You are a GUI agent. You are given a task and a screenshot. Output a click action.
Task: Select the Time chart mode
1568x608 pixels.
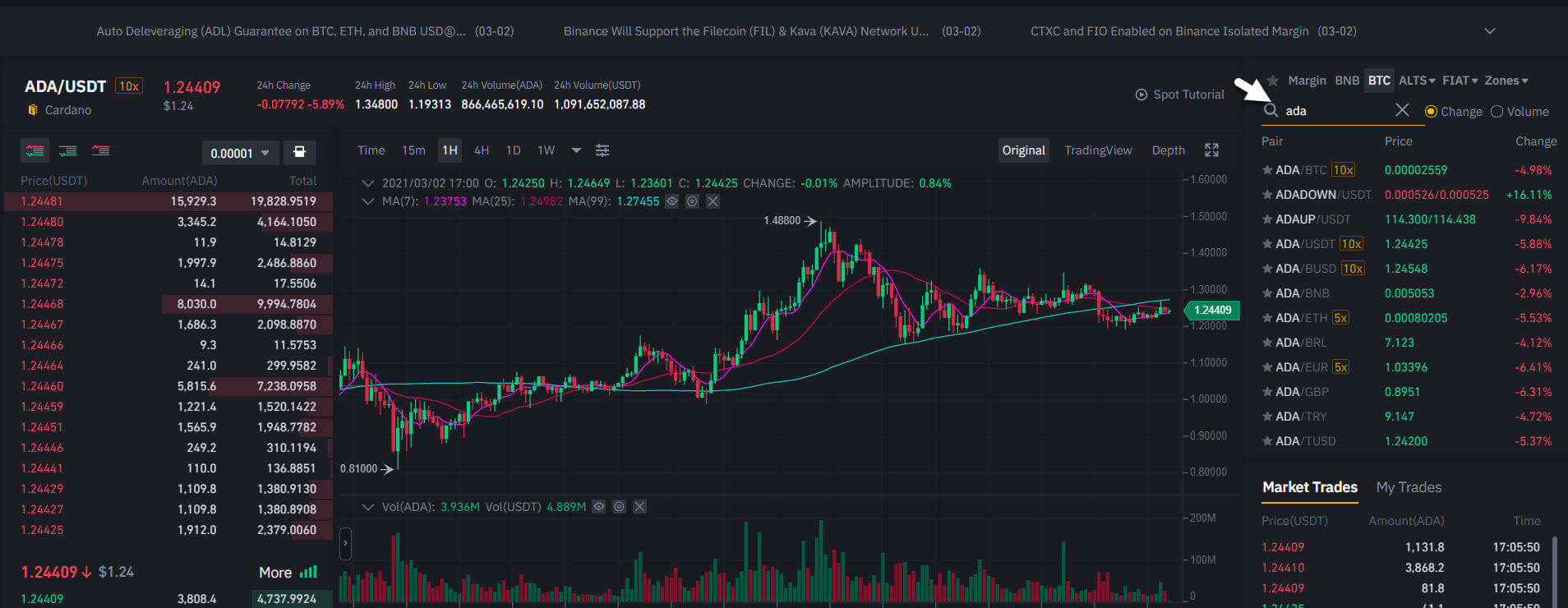371,150
